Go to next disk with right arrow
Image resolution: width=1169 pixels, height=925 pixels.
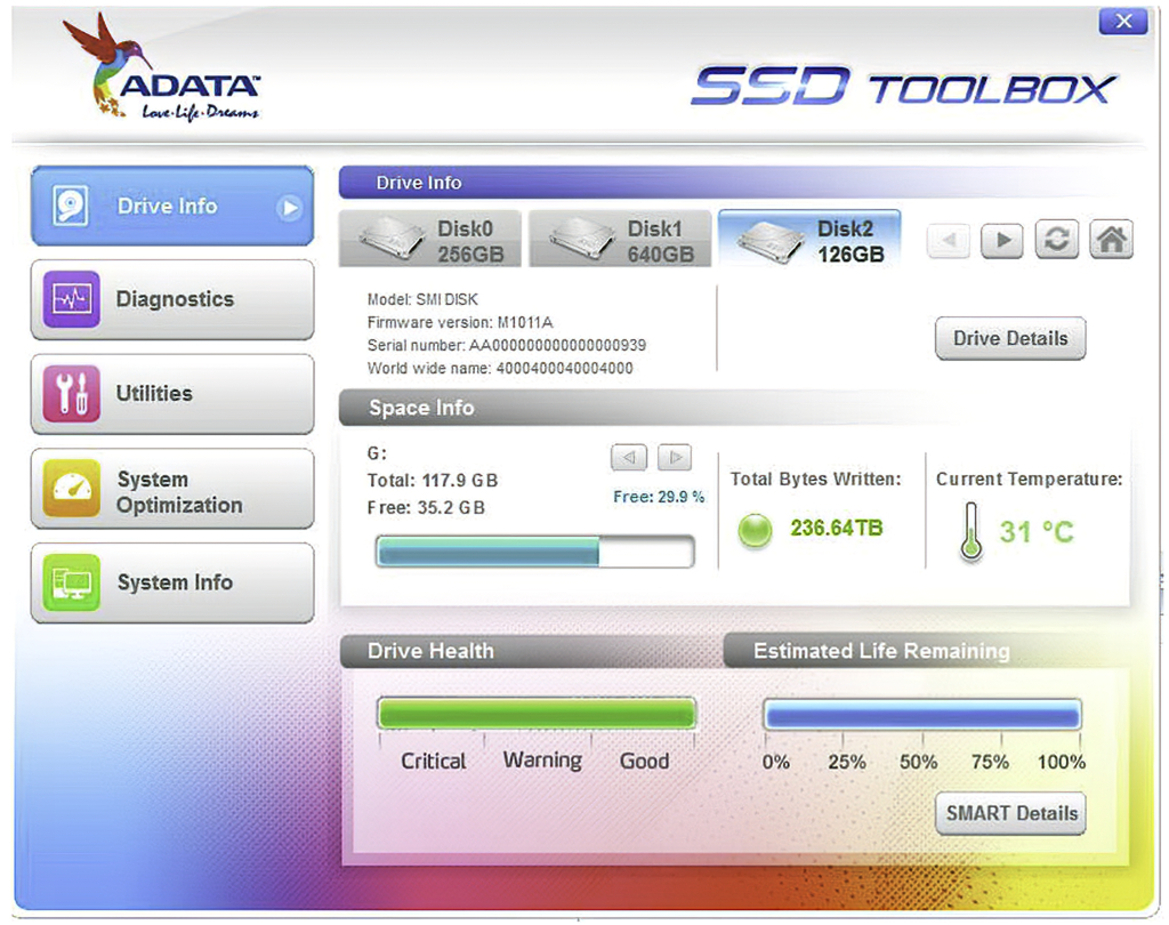1002,240
